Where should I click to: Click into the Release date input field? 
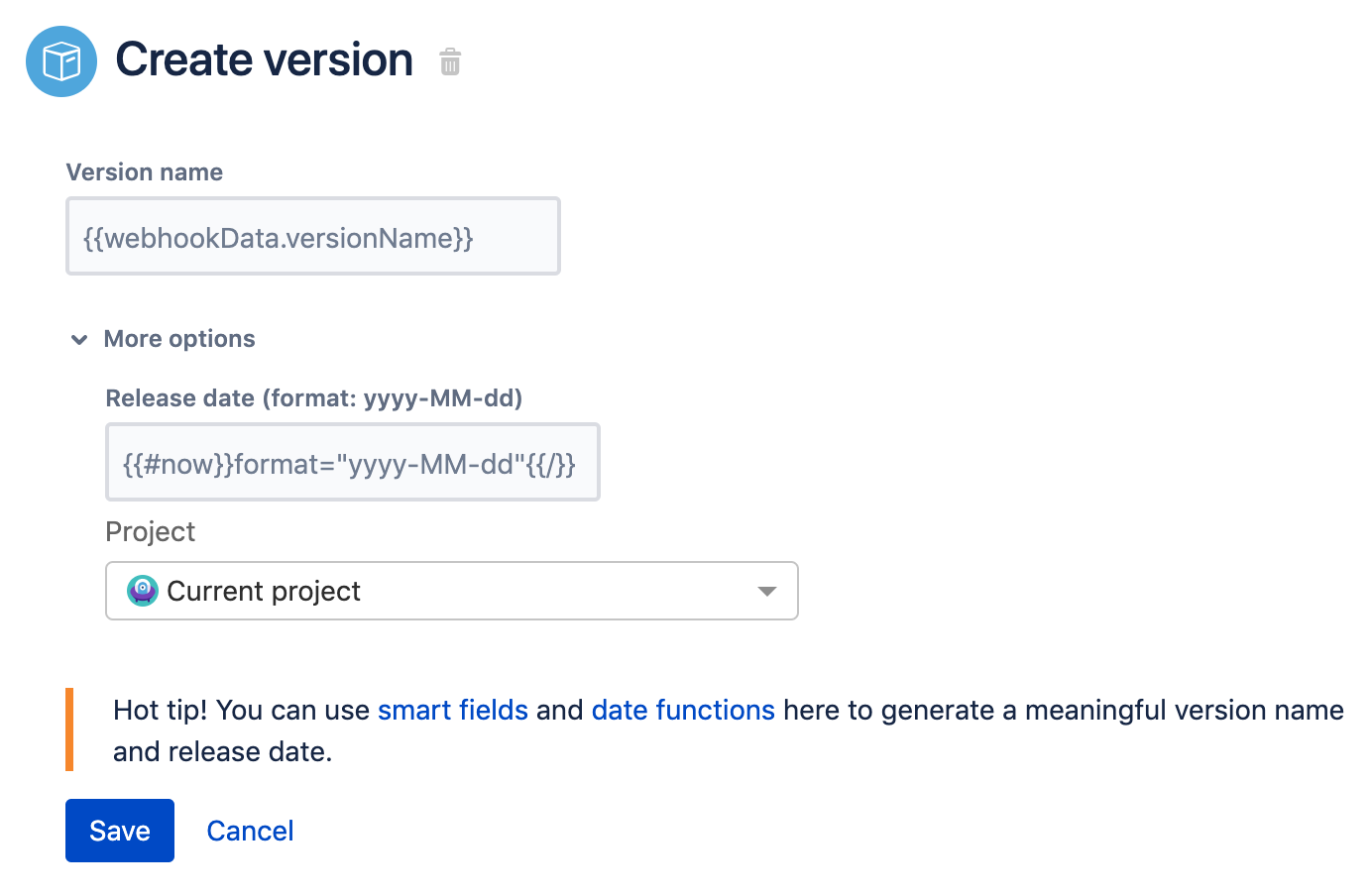pos(353,463)
